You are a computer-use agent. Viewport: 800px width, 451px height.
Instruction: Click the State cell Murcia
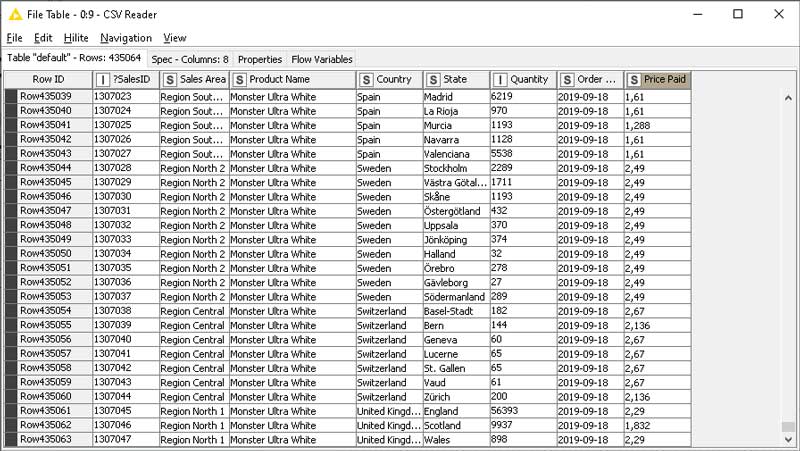pos(457,125)
